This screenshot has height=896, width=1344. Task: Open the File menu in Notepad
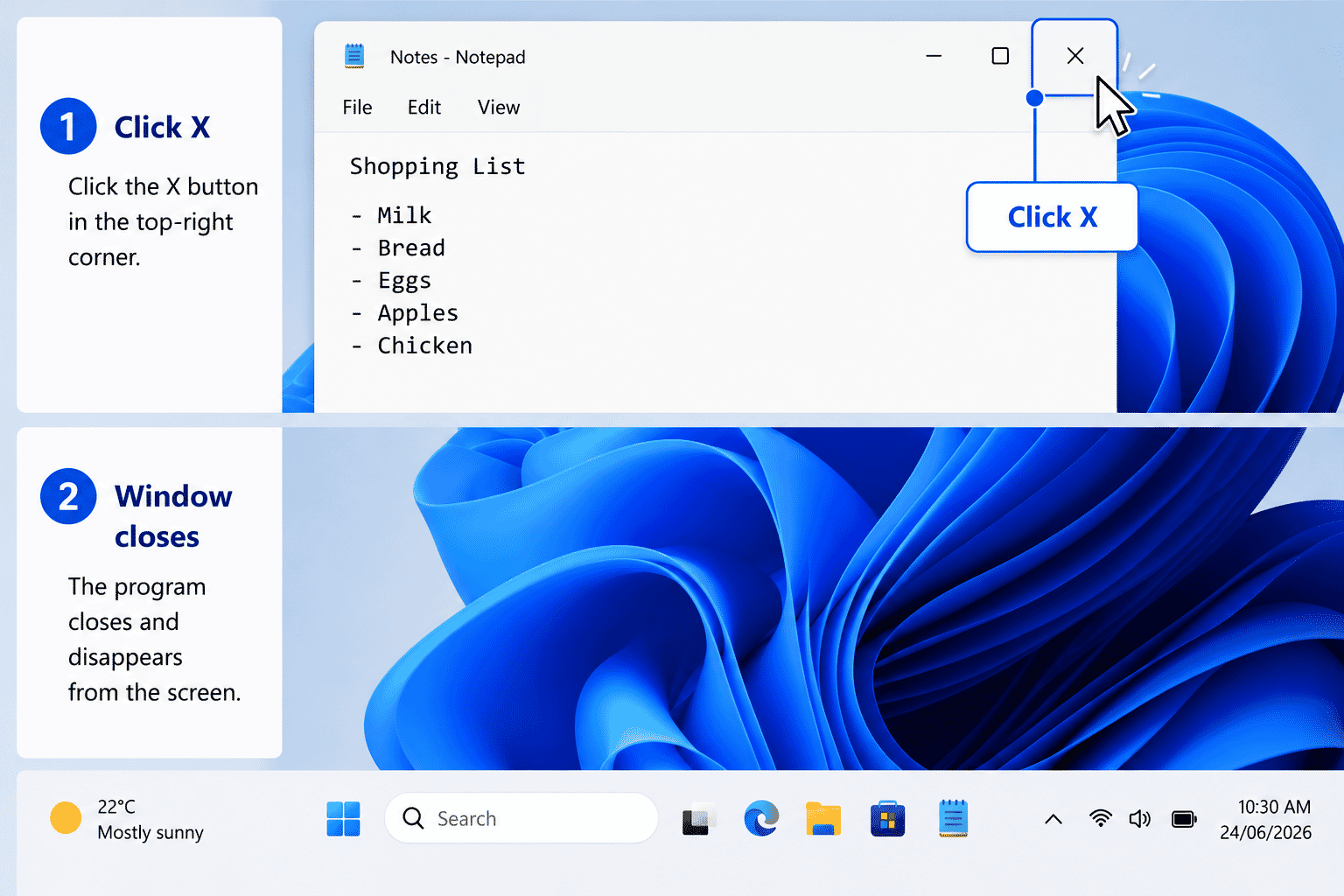point(357,108)
